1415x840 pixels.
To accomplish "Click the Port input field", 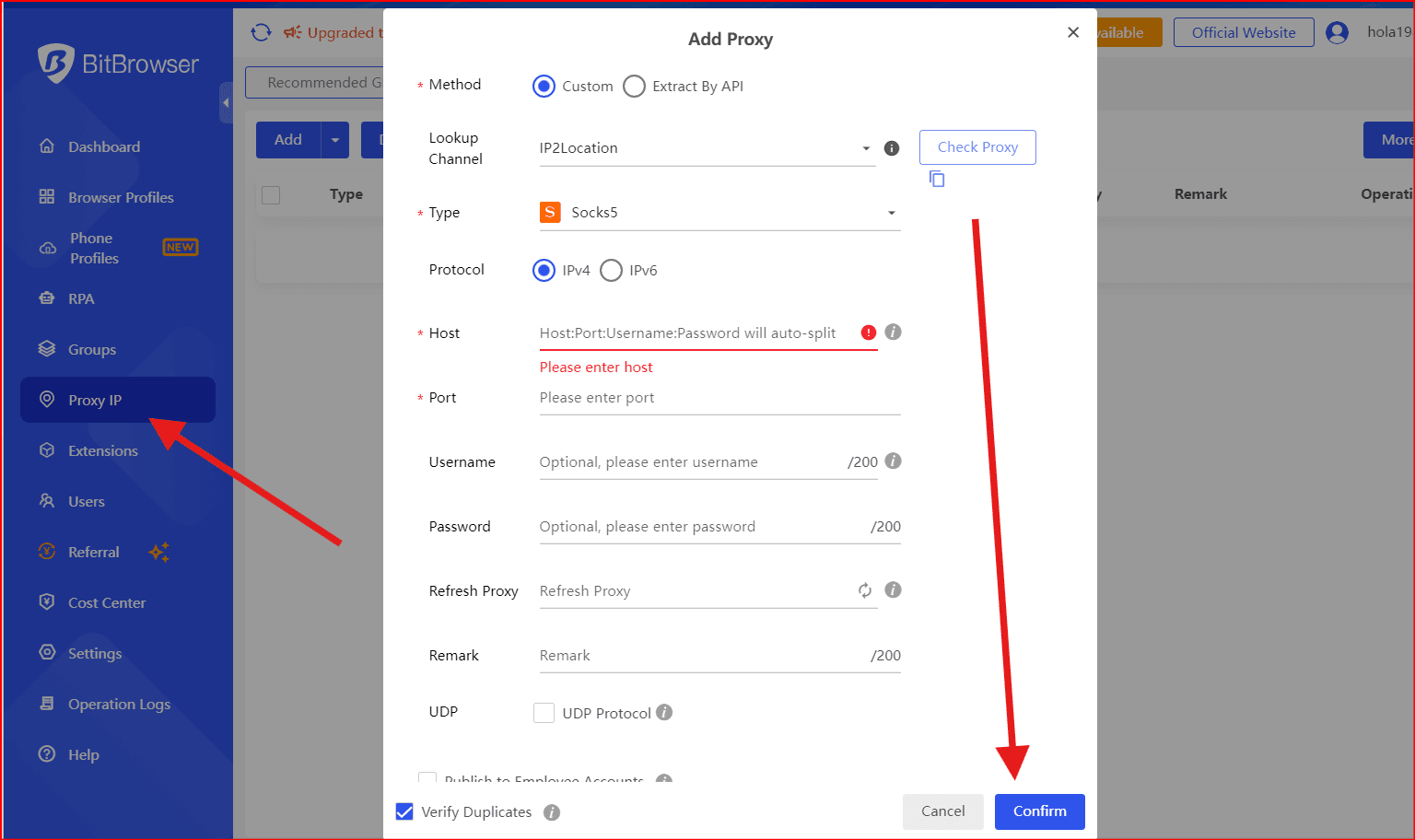I will (x=719, y=398).
